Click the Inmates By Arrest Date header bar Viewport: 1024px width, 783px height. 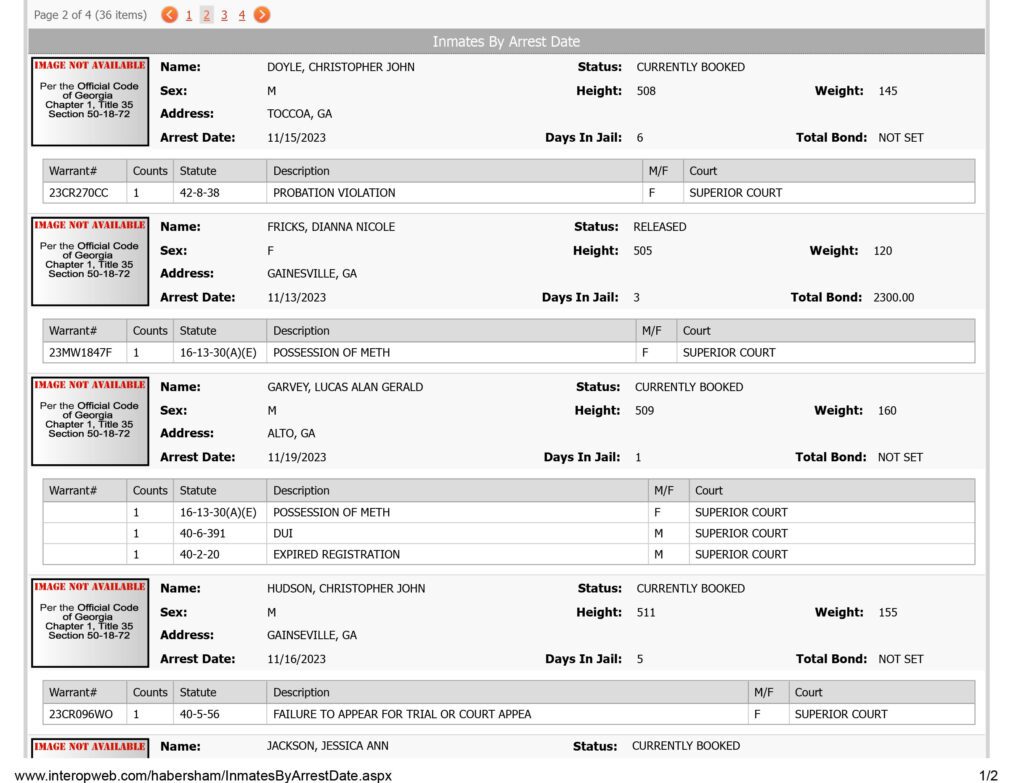click(x=506, y=41)
